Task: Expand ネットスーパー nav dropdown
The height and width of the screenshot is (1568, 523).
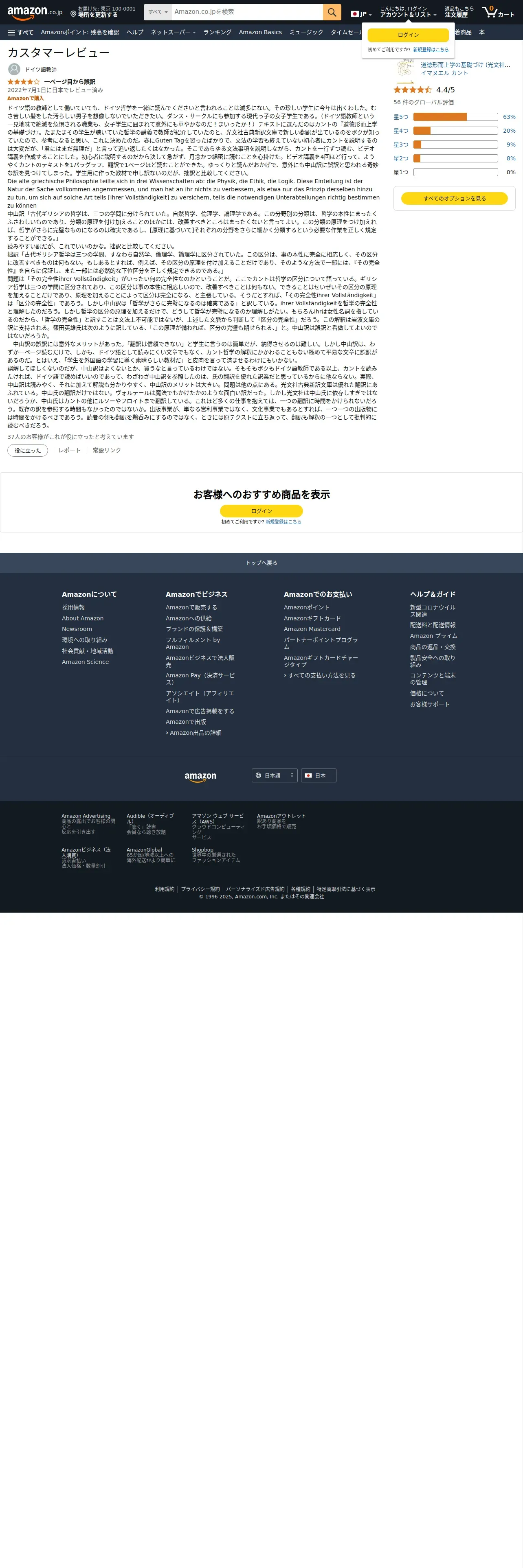Action: (174, 32)
